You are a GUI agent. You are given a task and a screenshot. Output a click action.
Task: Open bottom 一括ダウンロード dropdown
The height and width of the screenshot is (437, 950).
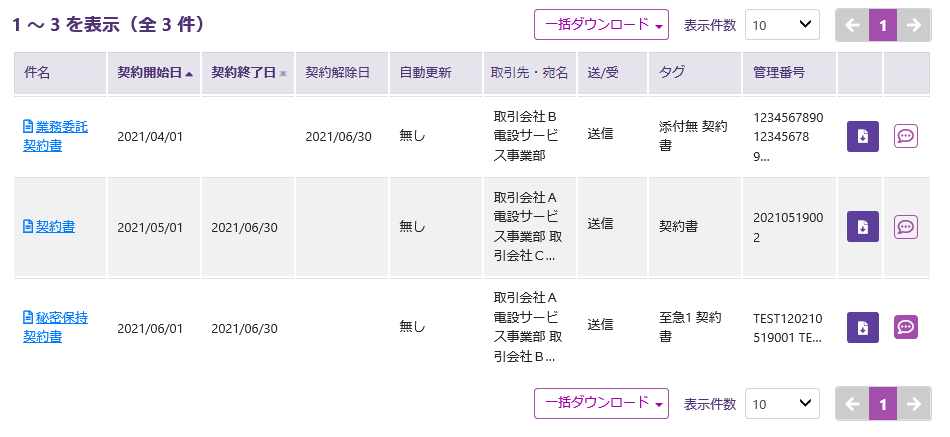click(602, 403)
